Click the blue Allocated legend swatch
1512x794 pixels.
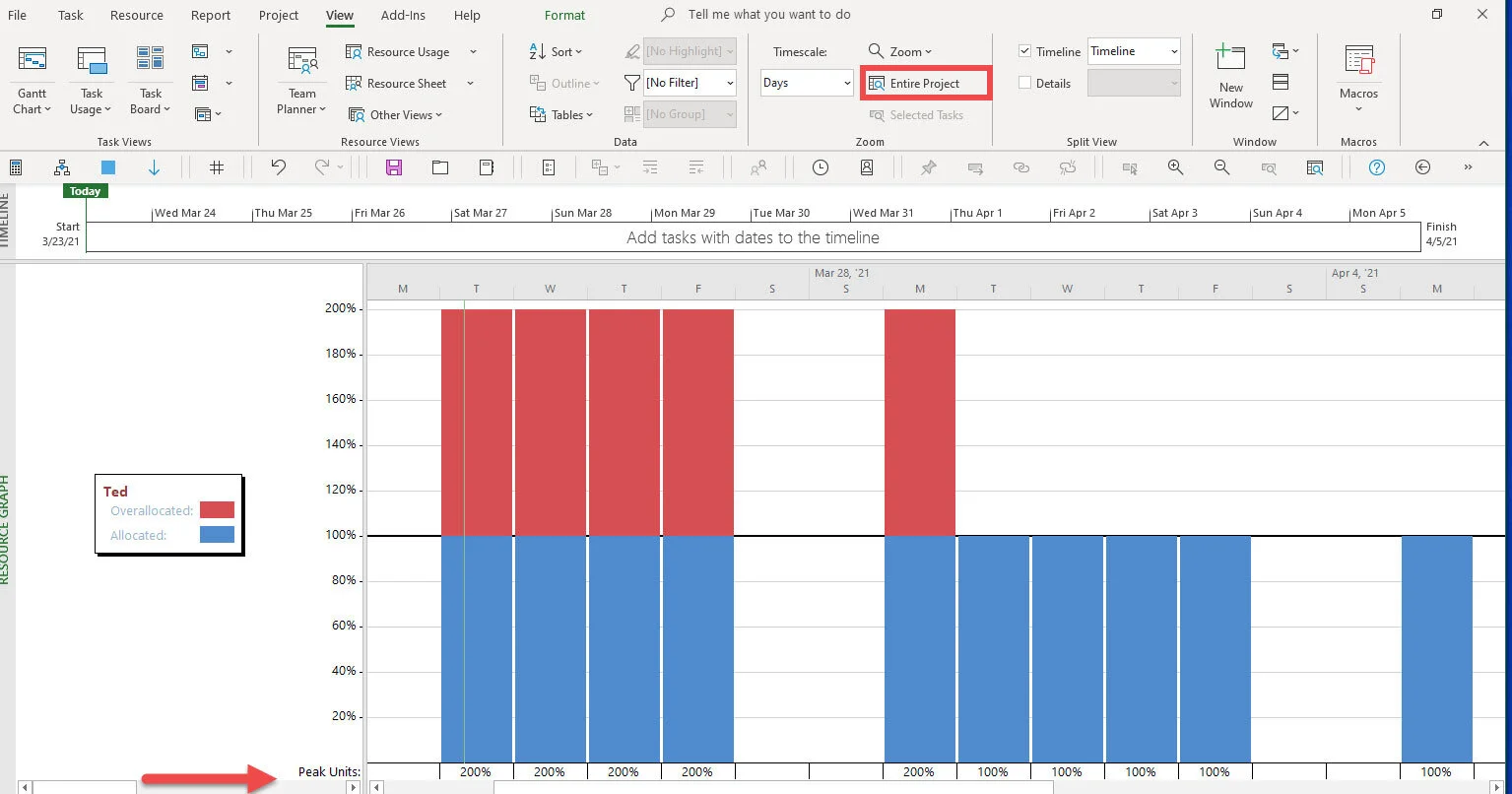(x=217, y=535)
